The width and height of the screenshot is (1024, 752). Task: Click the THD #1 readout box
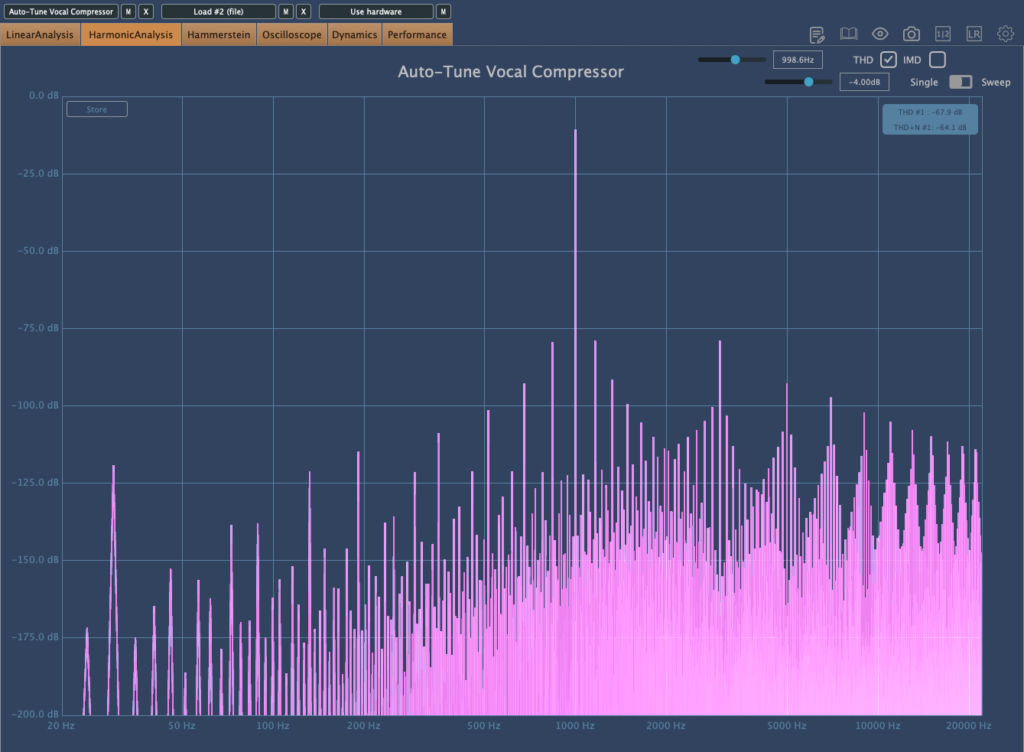[930, 119]
